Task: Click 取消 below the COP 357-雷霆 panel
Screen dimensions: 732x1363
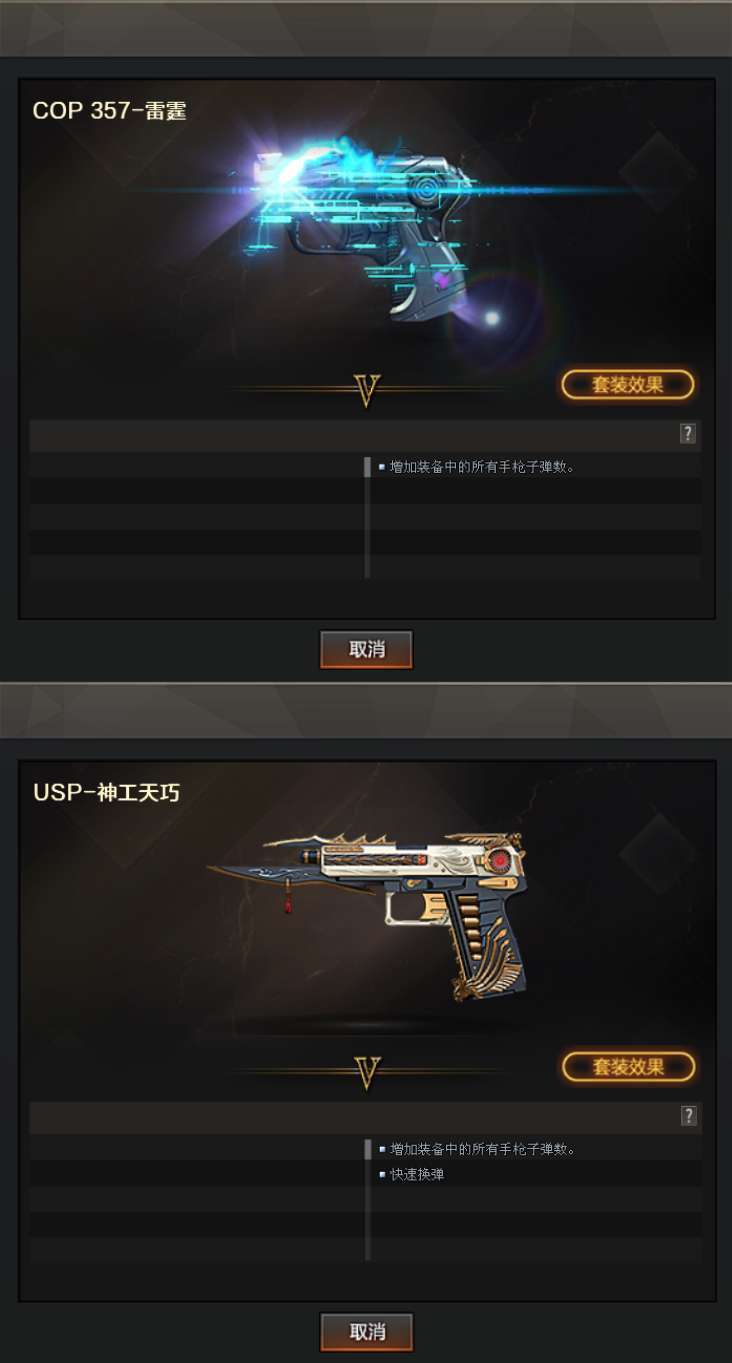Action: click(x=366, y=649)
